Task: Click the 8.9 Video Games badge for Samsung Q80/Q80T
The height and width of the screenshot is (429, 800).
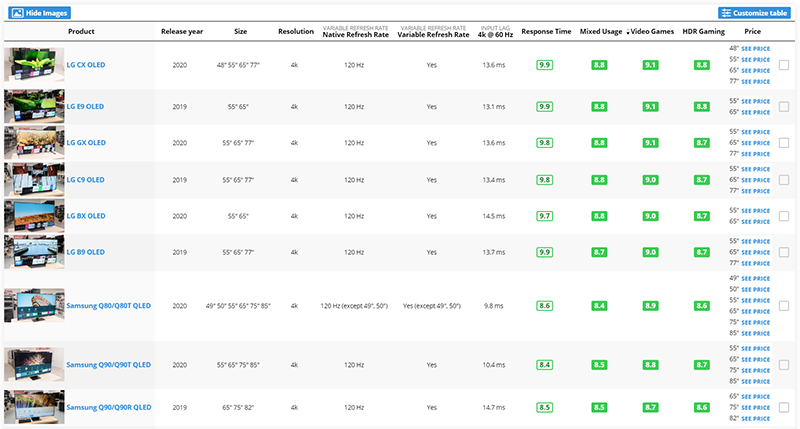Action: 650,306
